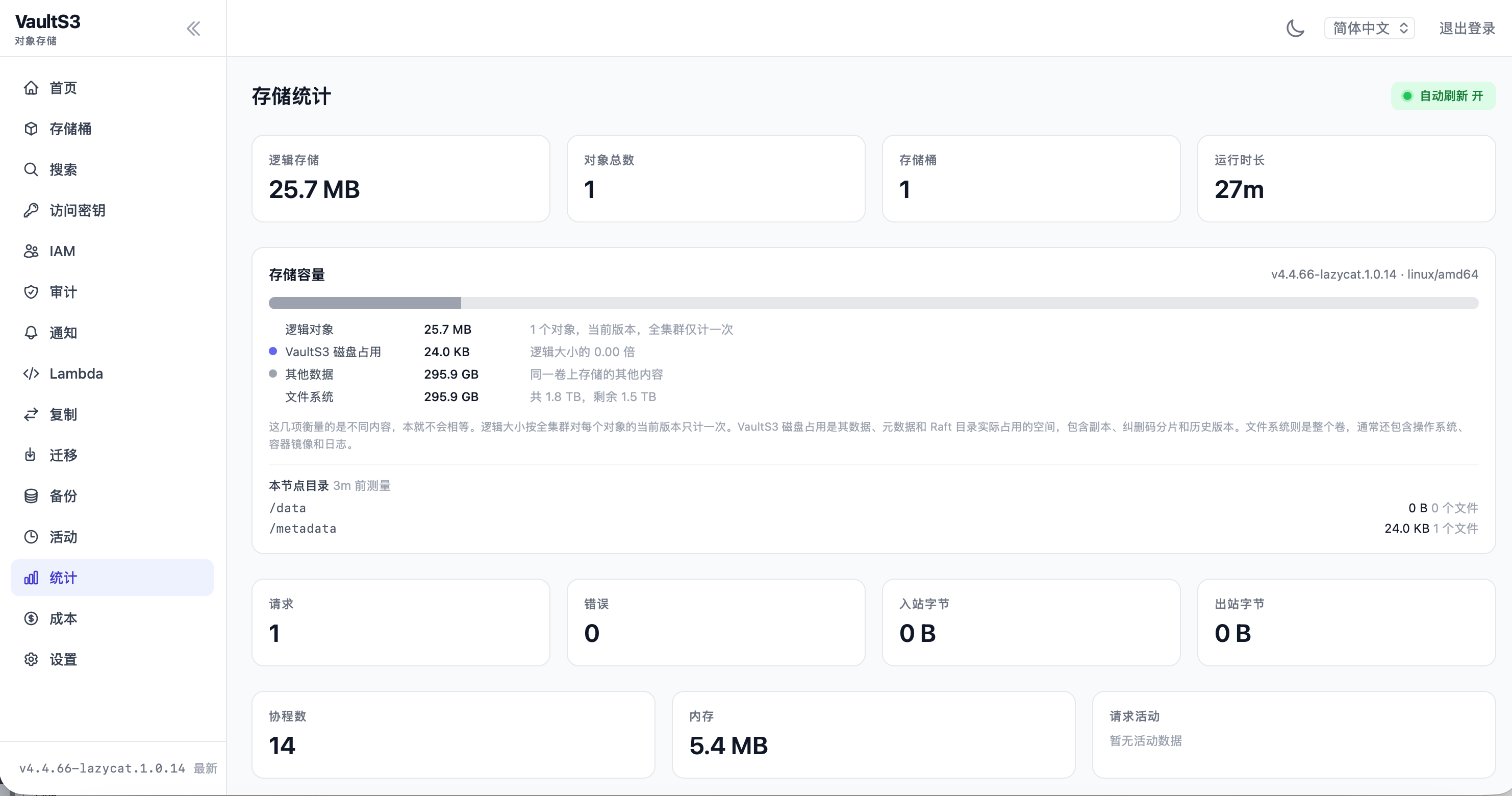Click the 请求活动 card
1512x796 pixels.
[x=1294, y=734]
